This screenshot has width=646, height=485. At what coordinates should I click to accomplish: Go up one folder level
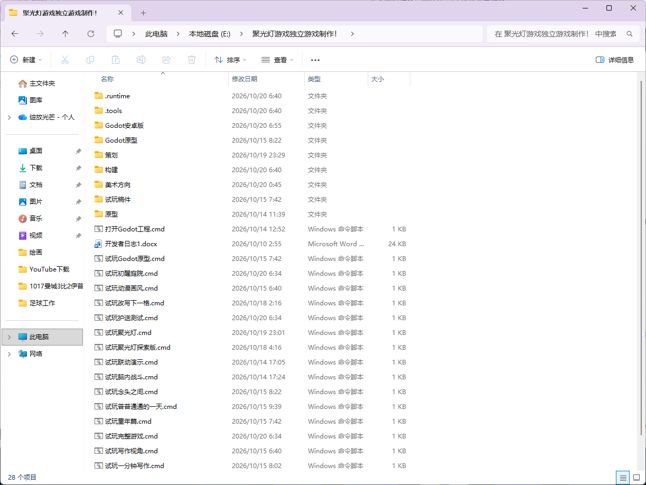click(x=65, y=34)
